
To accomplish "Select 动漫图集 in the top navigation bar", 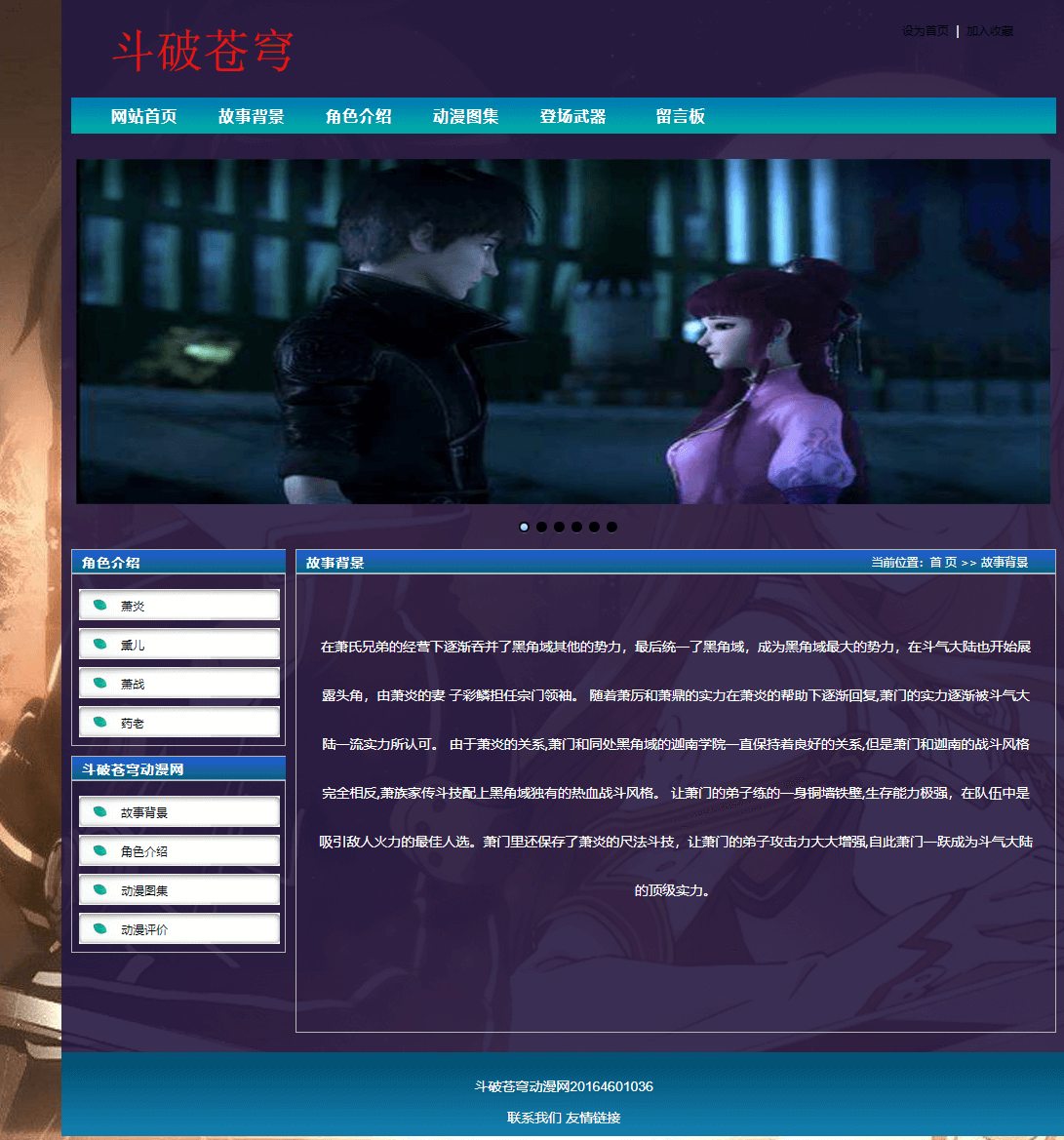I will (465, 116).
